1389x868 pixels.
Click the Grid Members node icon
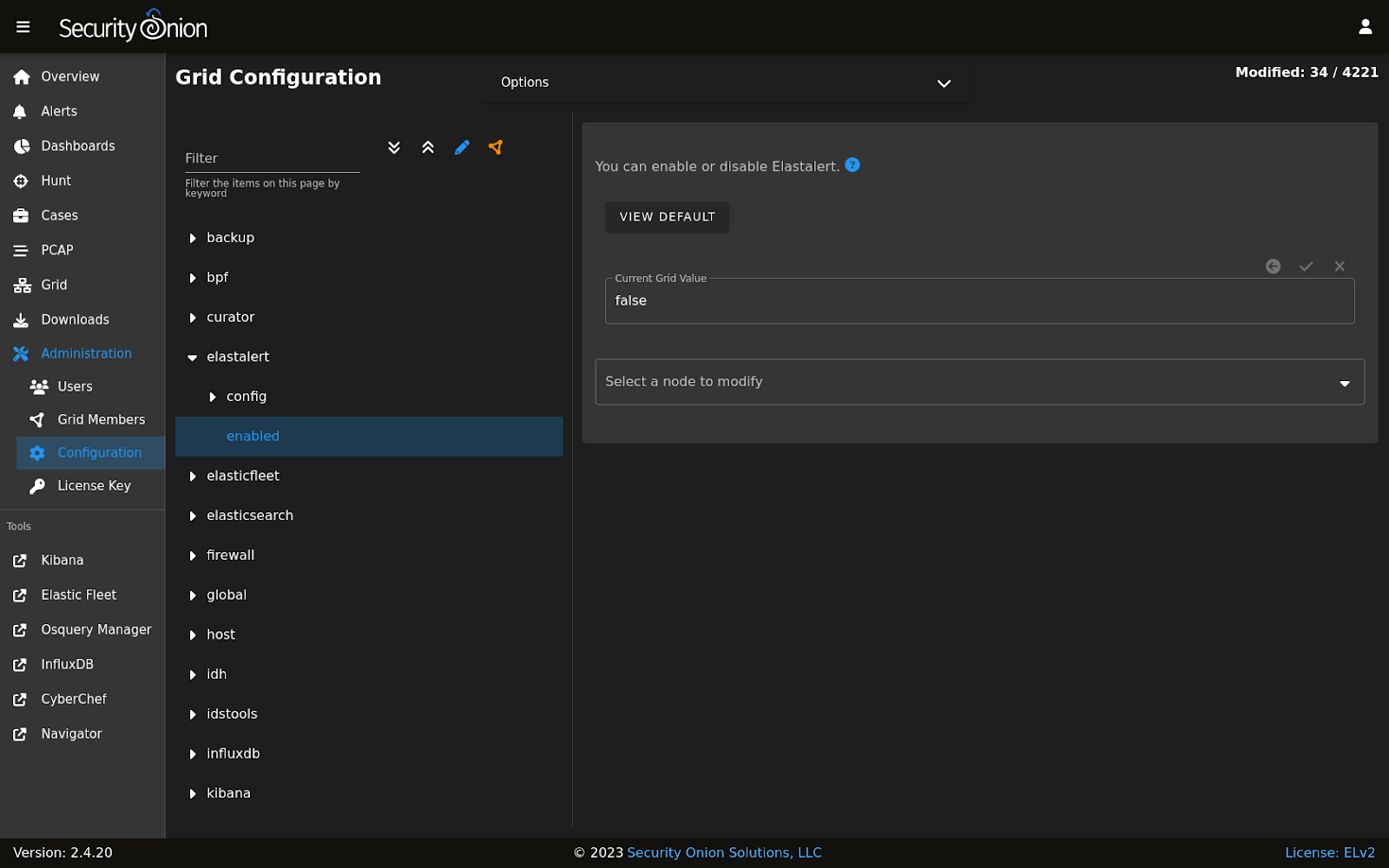coord(37,419)
